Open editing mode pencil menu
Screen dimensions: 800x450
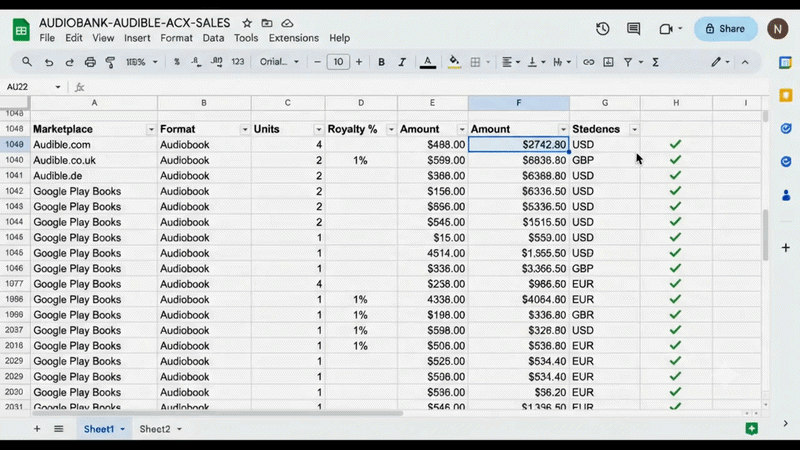tap(720, 62)
